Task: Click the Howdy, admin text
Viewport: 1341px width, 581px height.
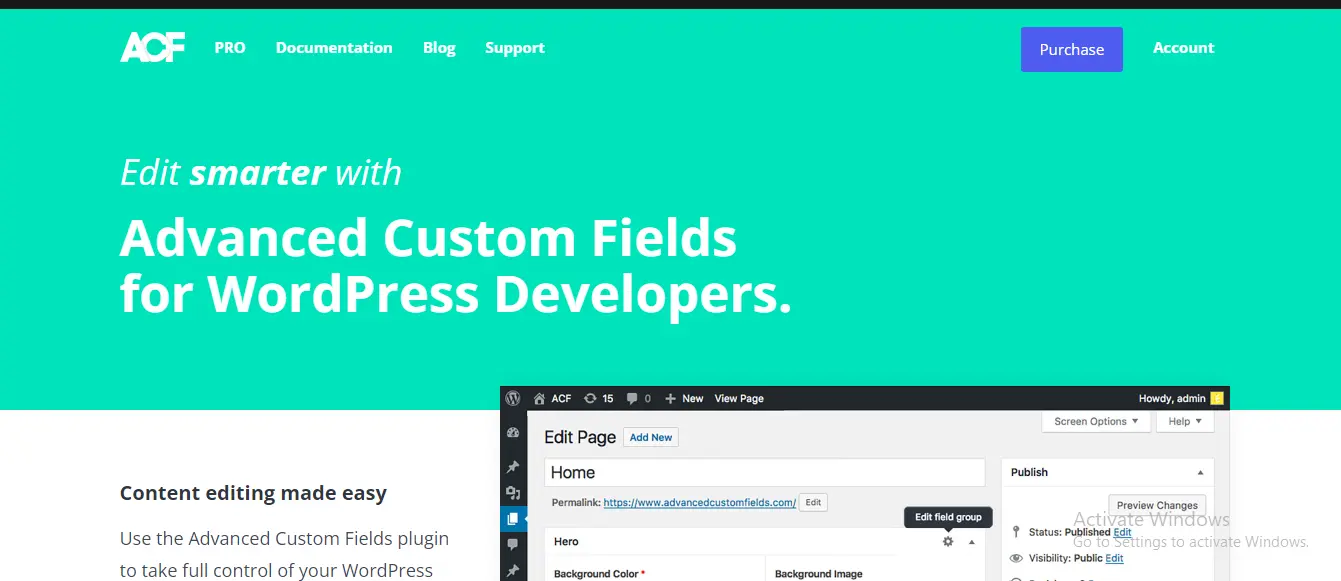Action: 1172,398
